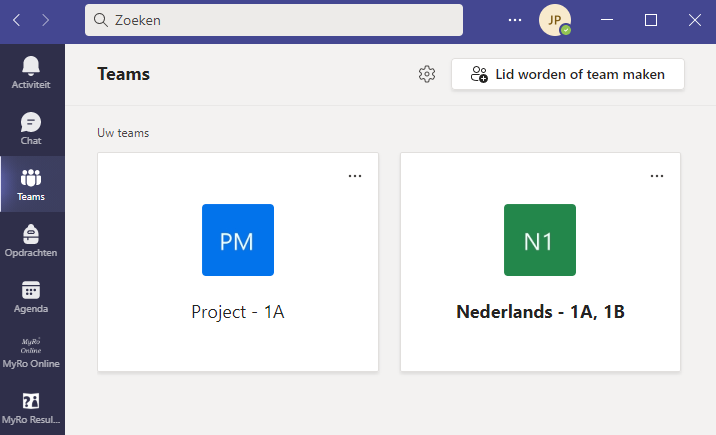Open more options for Project - 1A

(355, 175)
